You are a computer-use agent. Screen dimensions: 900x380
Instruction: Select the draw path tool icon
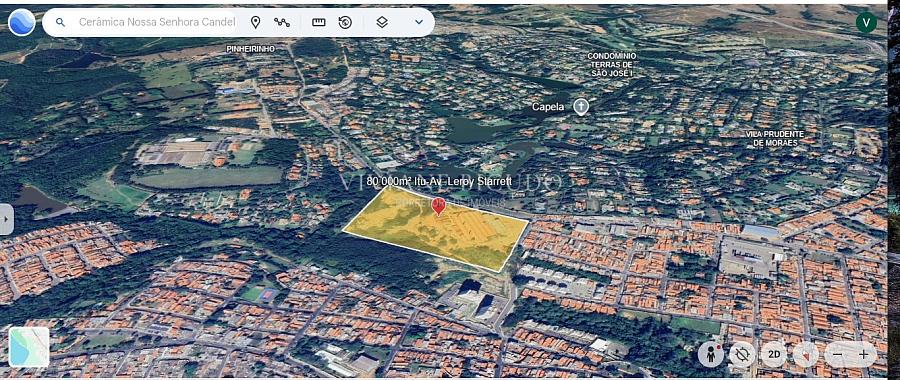tap(282, 22)
